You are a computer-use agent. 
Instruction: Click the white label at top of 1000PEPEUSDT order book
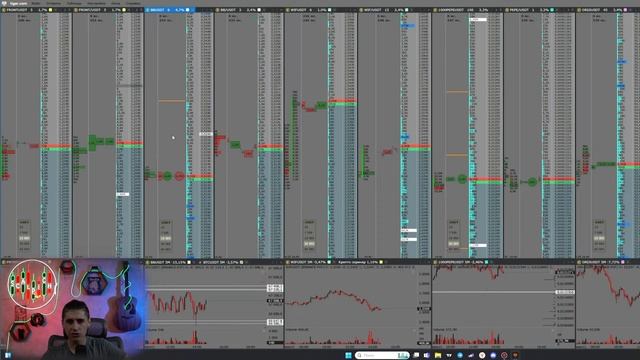tap(478, 19)
